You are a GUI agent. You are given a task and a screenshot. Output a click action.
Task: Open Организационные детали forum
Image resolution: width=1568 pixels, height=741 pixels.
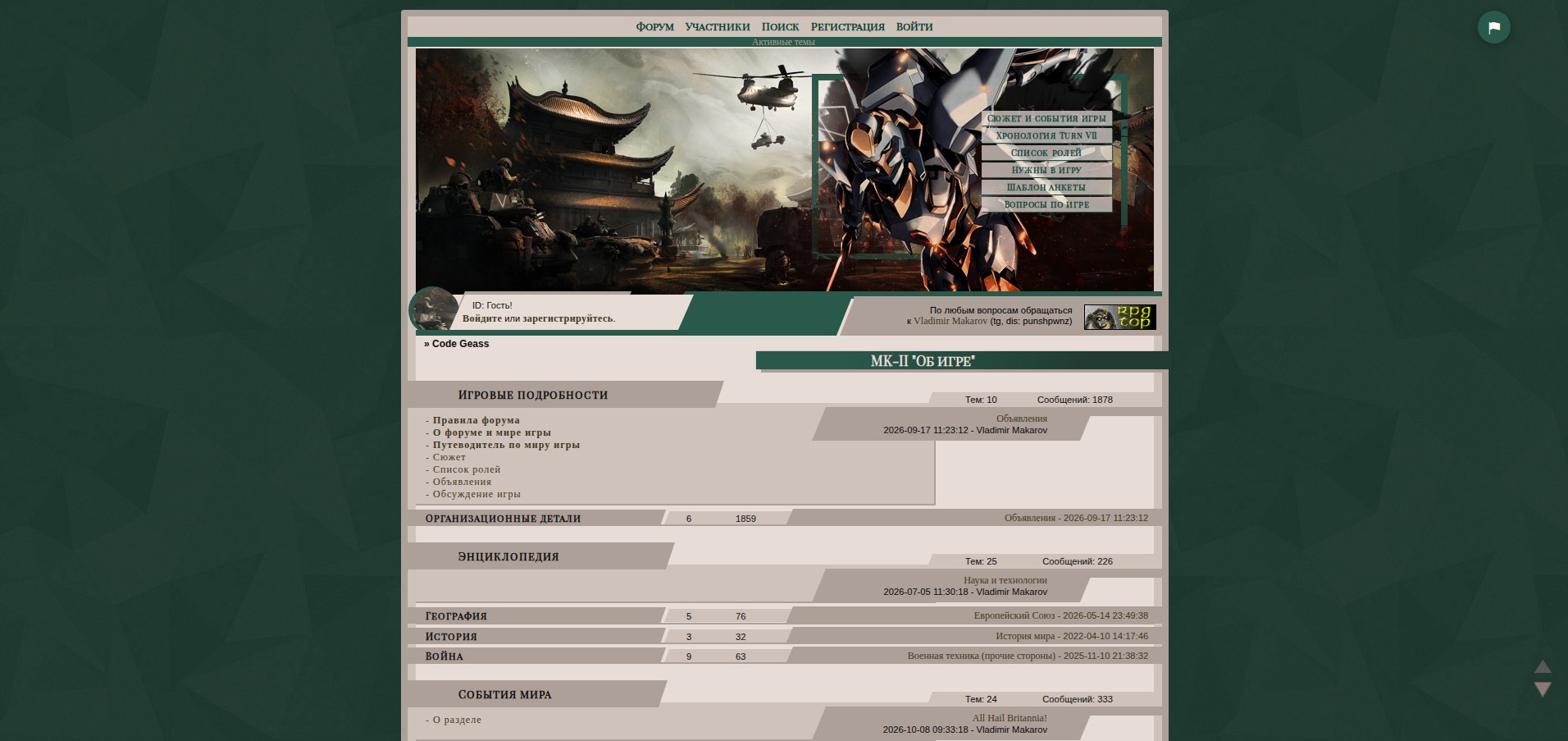[503, 519]
